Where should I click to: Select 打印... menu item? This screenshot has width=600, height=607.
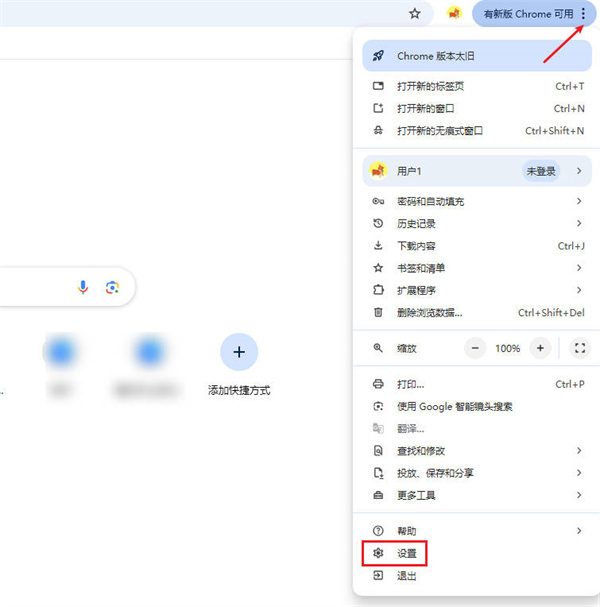point(477,384)
